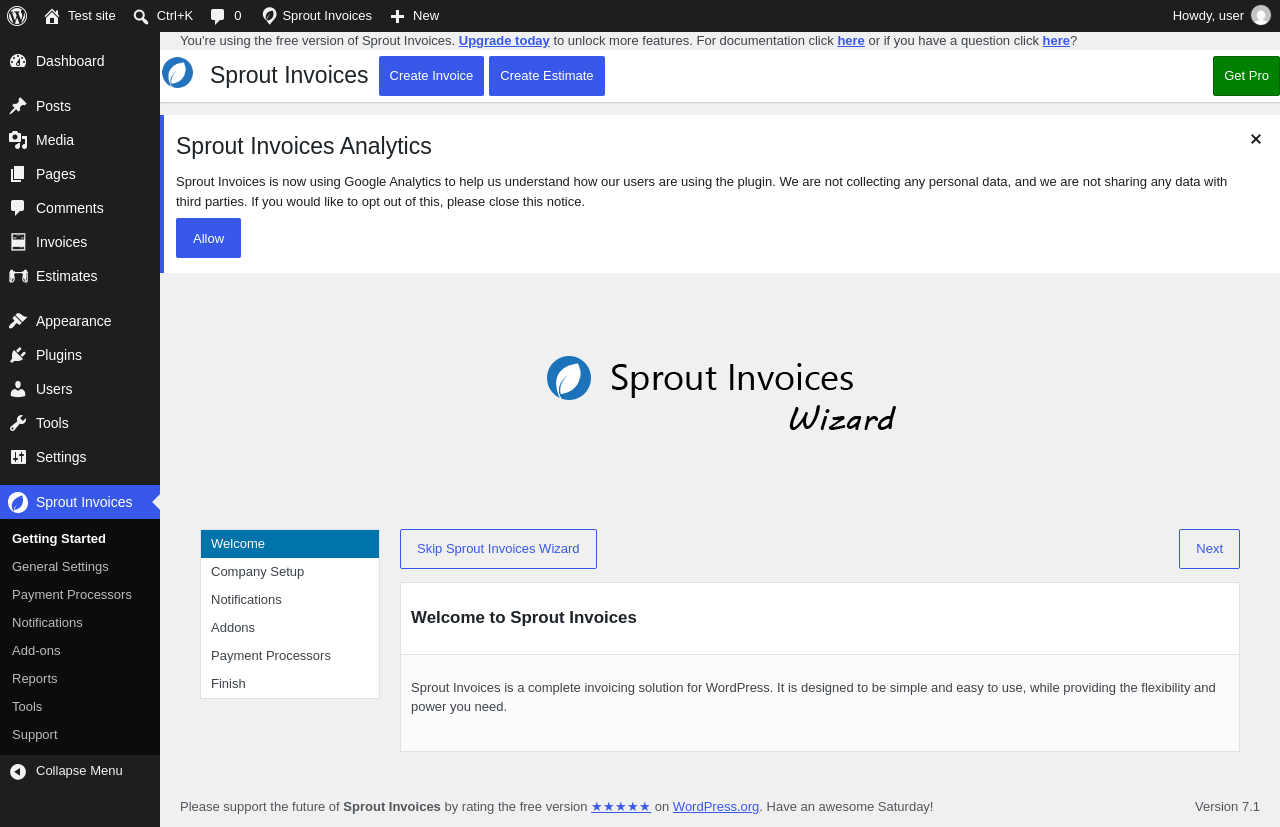Viewport: 1280px width, 827px height.
Task: Open Posts via pushpin icon
Action: (x=18, y=106)
